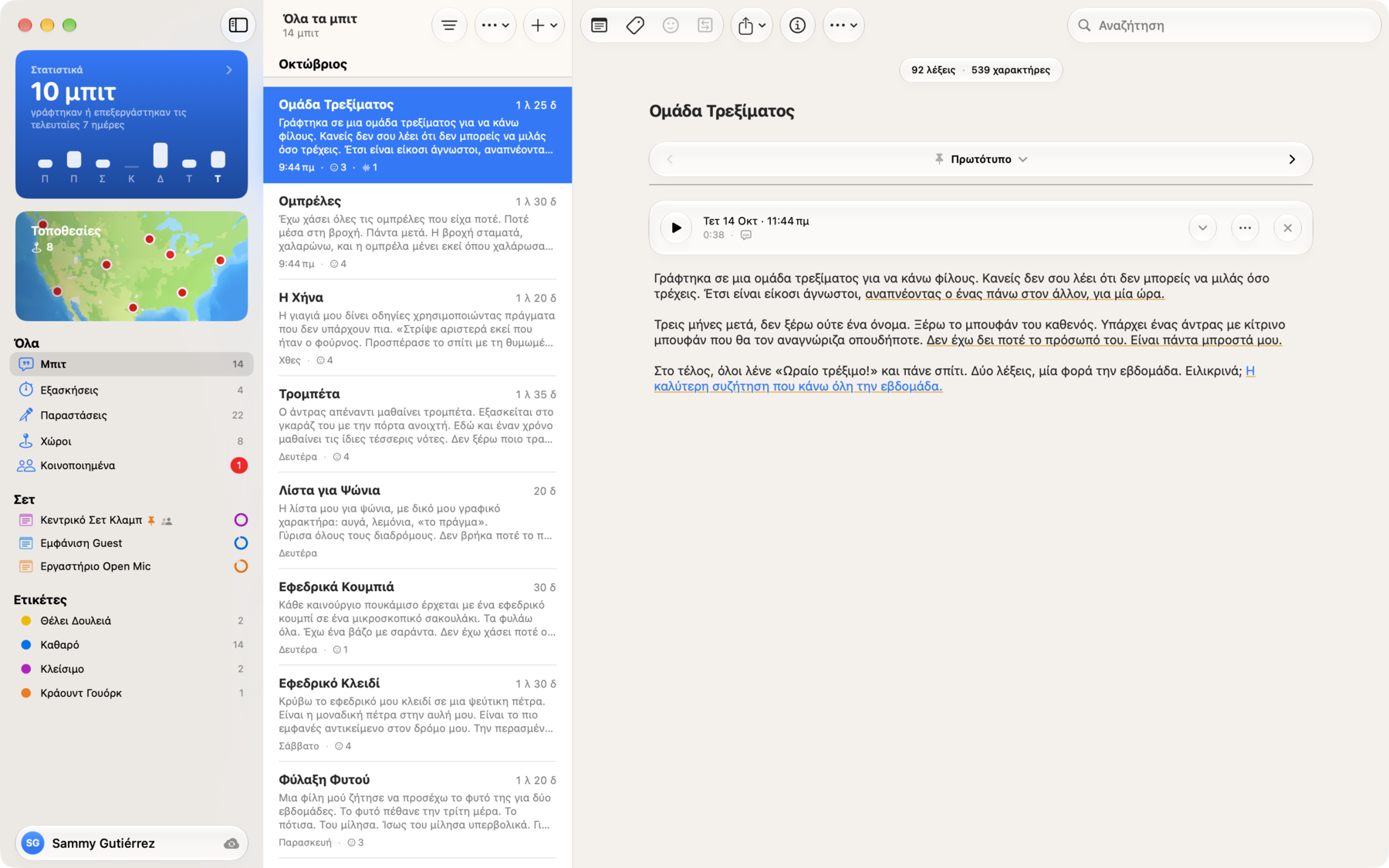Click the info circle icon
Image resolution: width=1389 pixels, height=868 pixels.
(x=797, y=25)
